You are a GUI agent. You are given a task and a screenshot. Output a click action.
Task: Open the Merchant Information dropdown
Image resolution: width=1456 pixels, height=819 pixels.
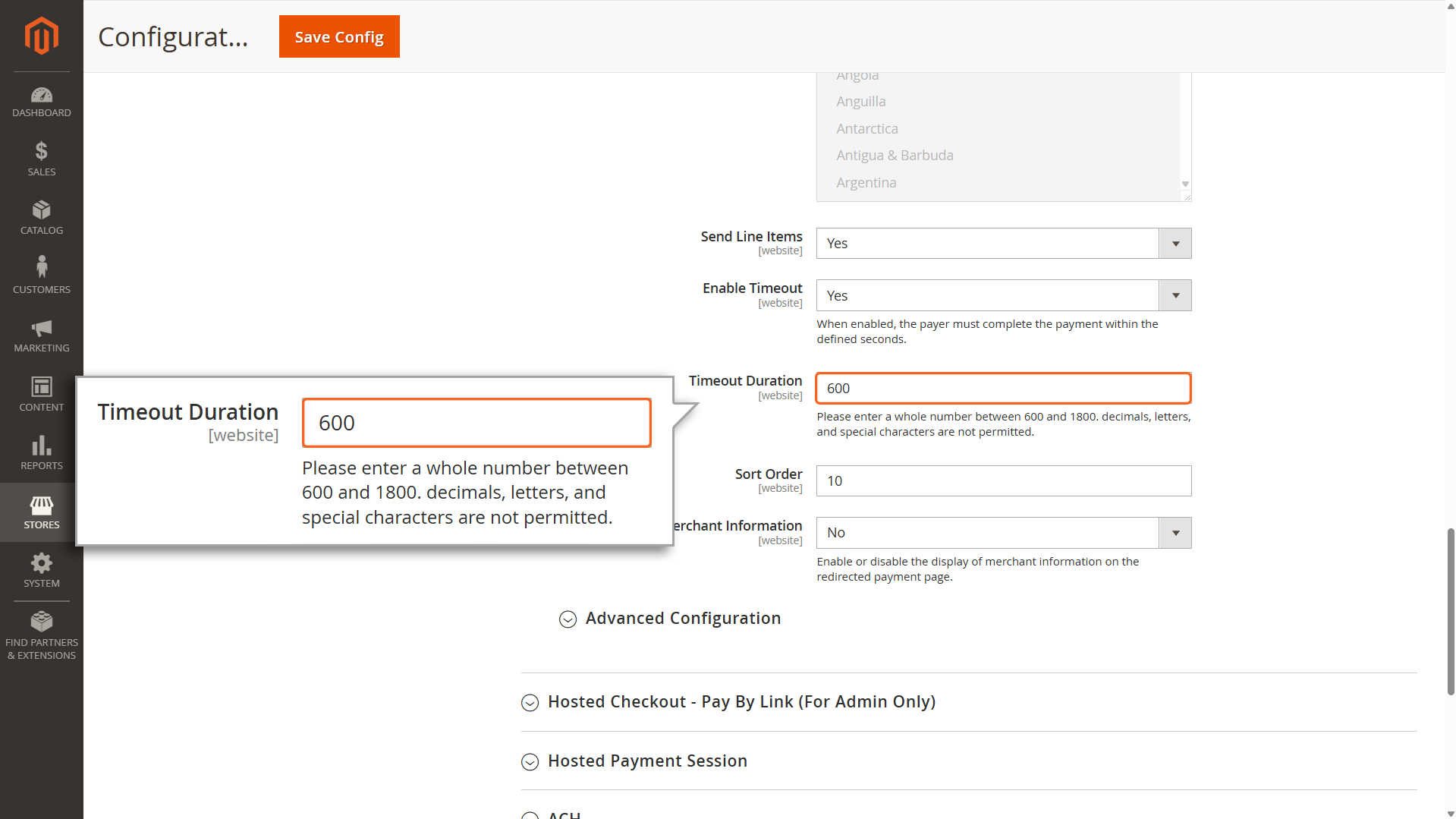[1003, 533]
